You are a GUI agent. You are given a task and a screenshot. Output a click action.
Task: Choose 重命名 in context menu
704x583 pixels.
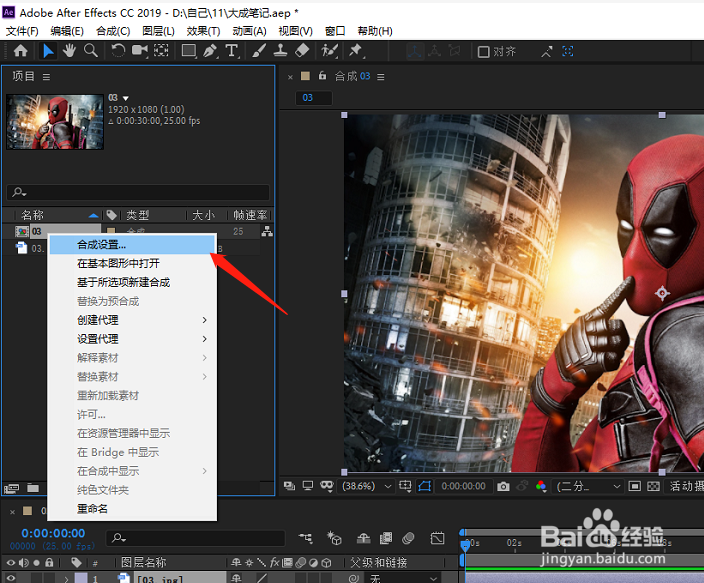(x=133, y=509)
